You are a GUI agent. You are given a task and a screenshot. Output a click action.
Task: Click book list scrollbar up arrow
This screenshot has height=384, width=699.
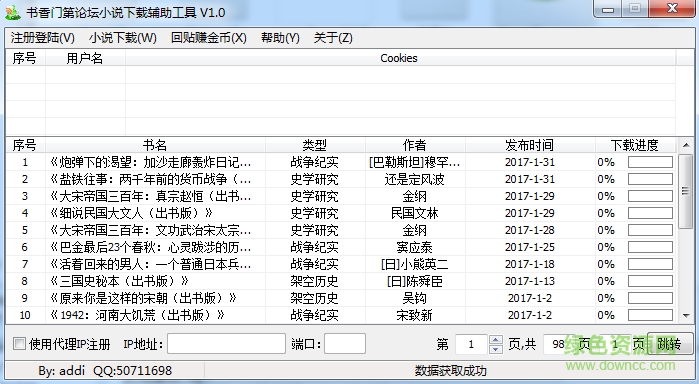[686, 145]
